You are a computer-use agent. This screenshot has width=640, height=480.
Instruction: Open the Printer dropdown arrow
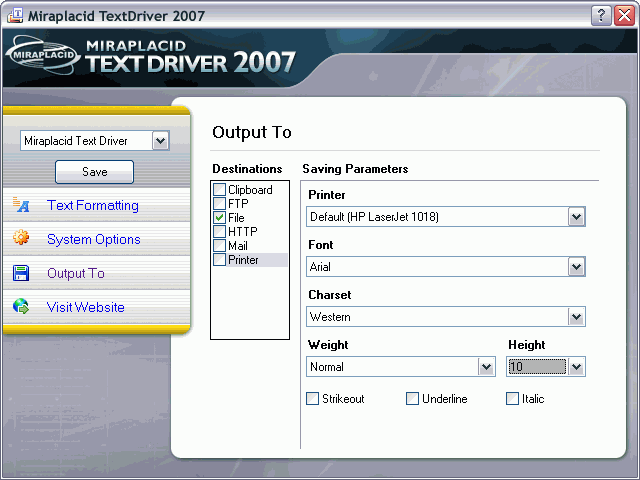576,217
